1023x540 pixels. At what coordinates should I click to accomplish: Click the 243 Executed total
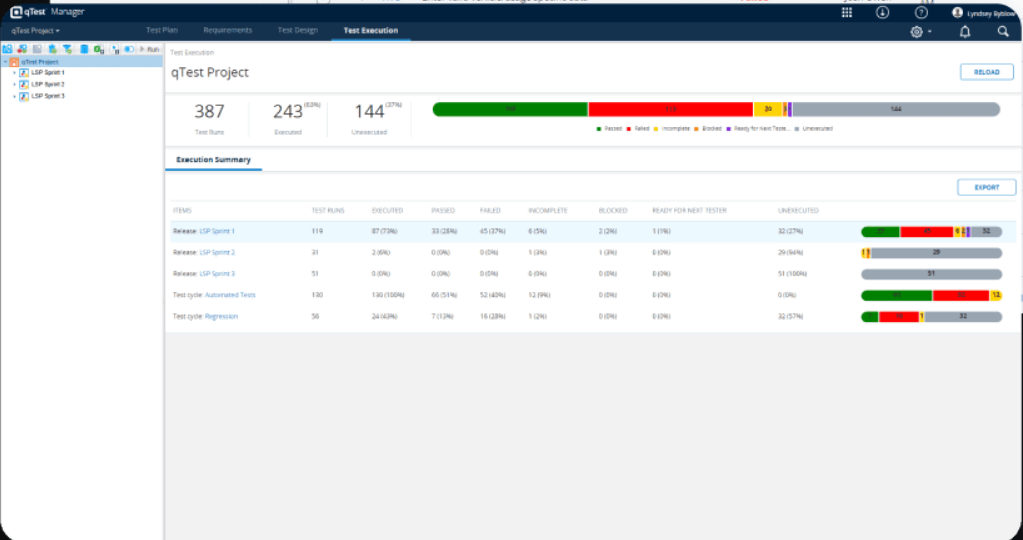tap(288, 112)
